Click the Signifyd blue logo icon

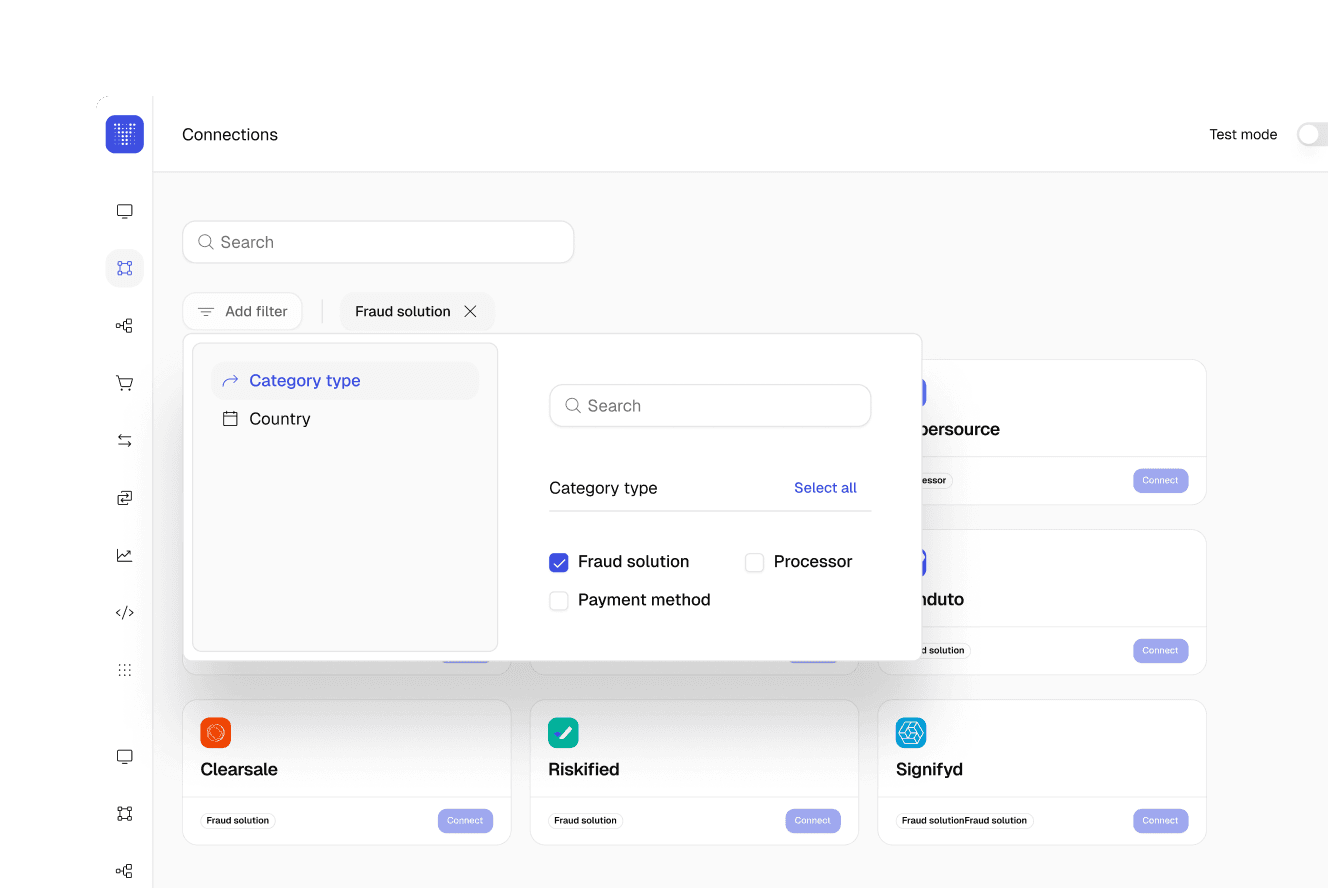point(911,732)
